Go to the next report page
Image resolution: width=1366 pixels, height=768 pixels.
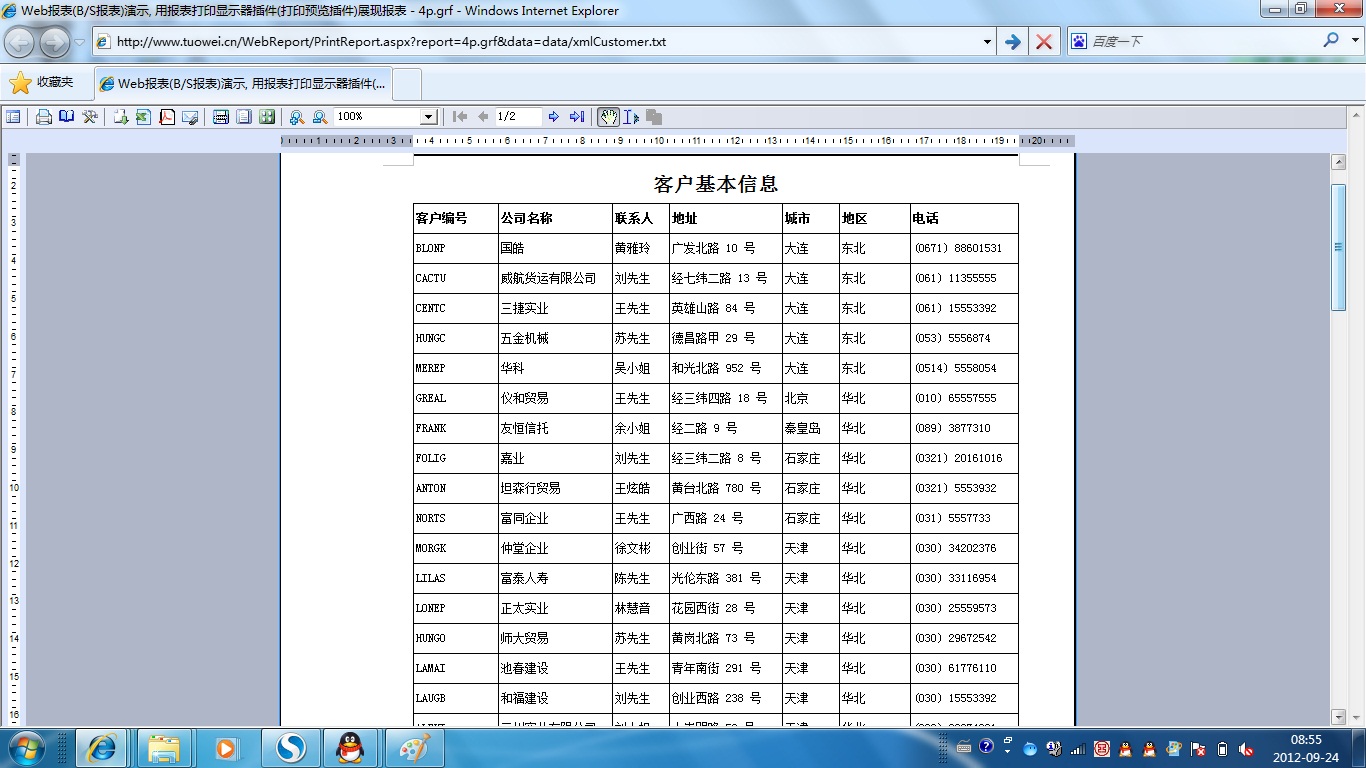[x=554, y=117]
